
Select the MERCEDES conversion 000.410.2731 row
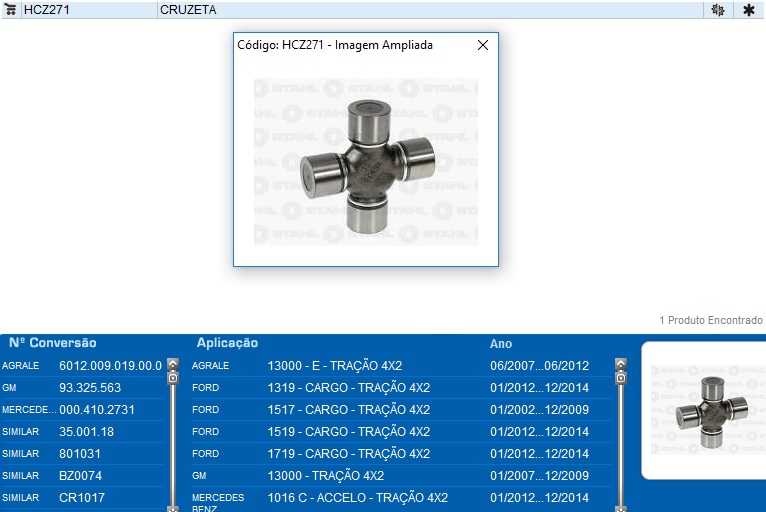83,410
